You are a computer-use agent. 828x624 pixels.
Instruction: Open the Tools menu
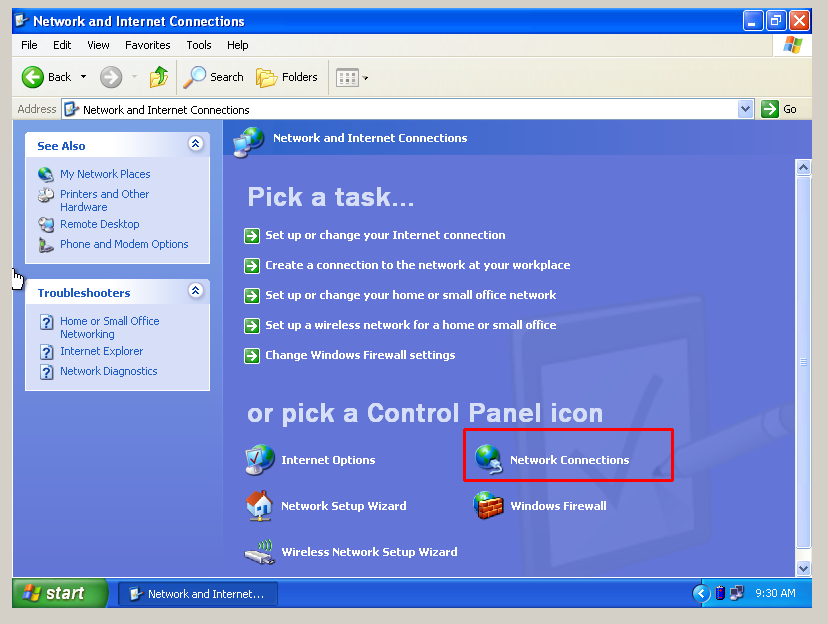pos(199,45)
